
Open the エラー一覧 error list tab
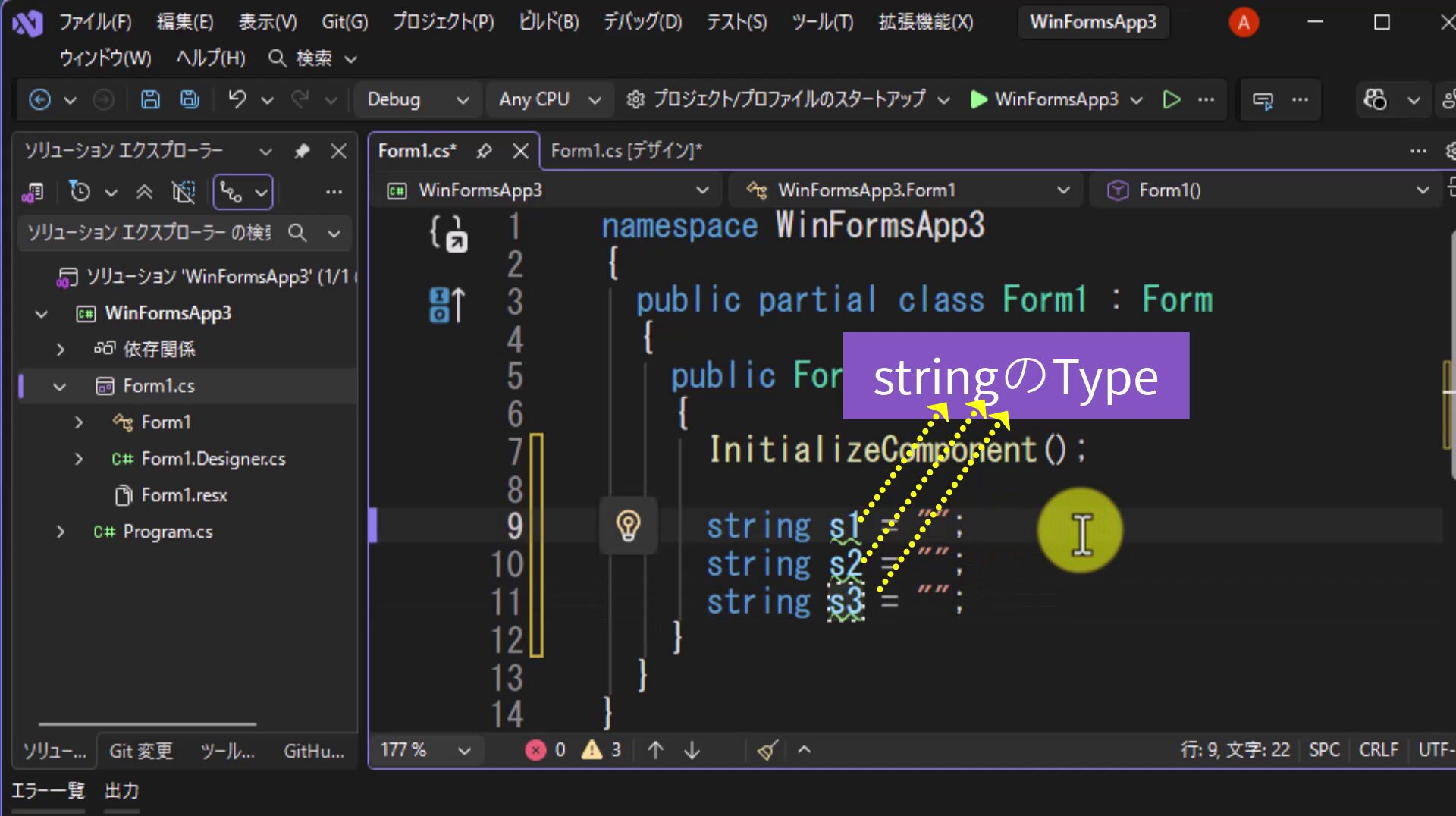[48, 791]
